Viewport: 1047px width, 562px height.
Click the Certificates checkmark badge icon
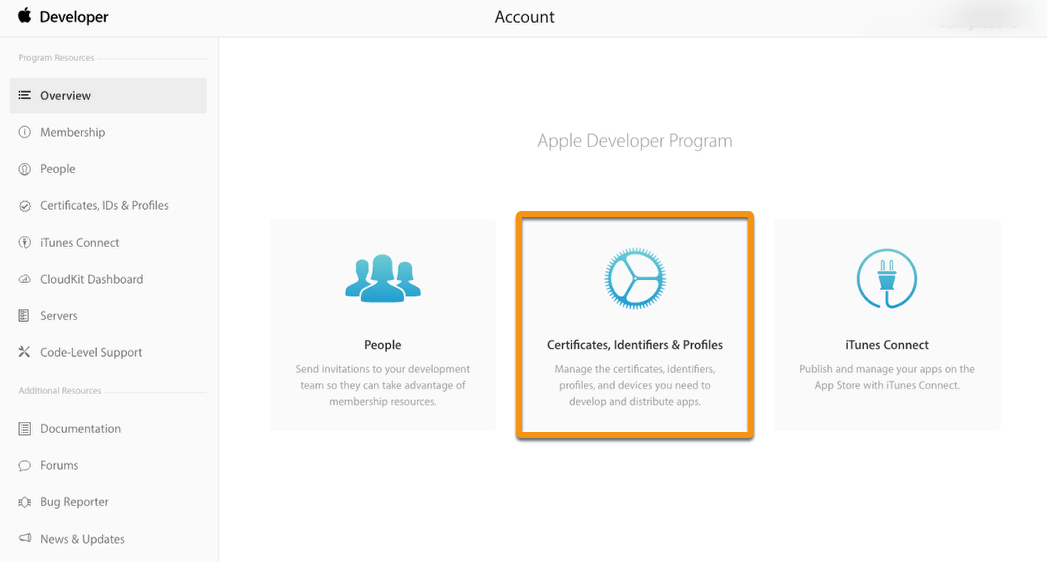[25, 206]
